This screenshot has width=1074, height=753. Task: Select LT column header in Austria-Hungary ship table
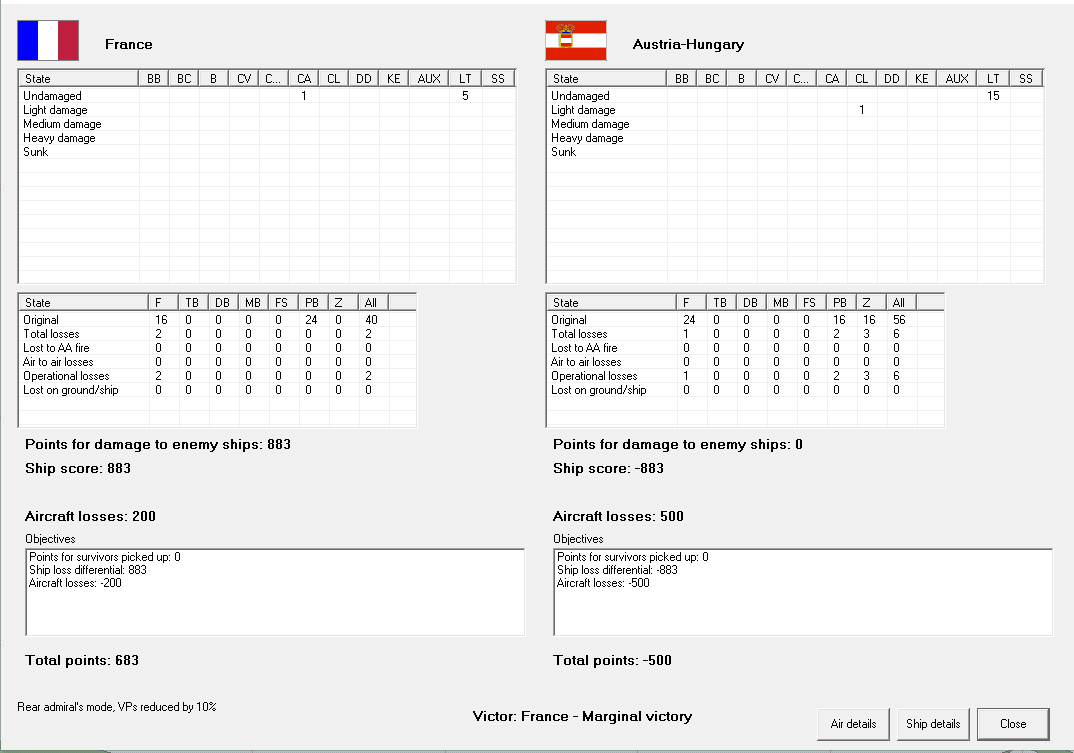(992, 78)
